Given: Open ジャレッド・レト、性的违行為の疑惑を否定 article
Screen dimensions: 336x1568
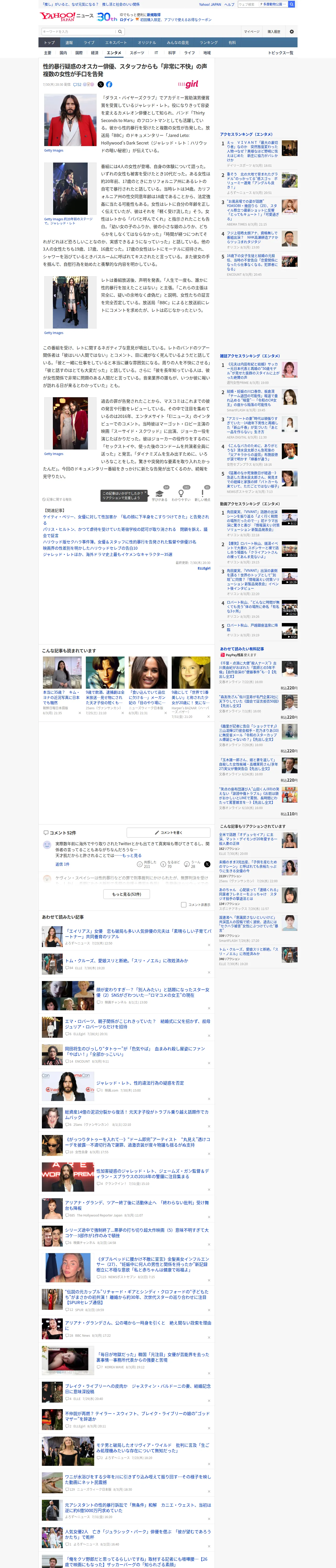Looking at the screenshot, I should point(140,1083).
